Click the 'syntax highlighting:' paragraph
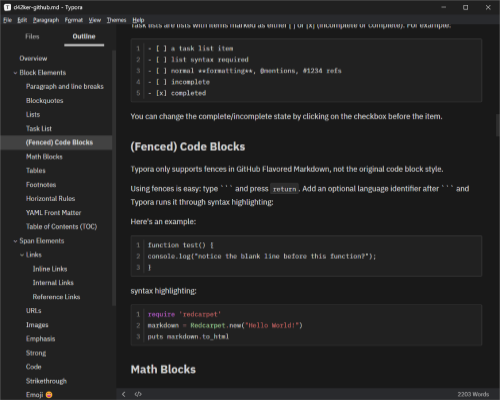Image resolution: width=500 pixels, height=400 pixels. coord(163,291)
